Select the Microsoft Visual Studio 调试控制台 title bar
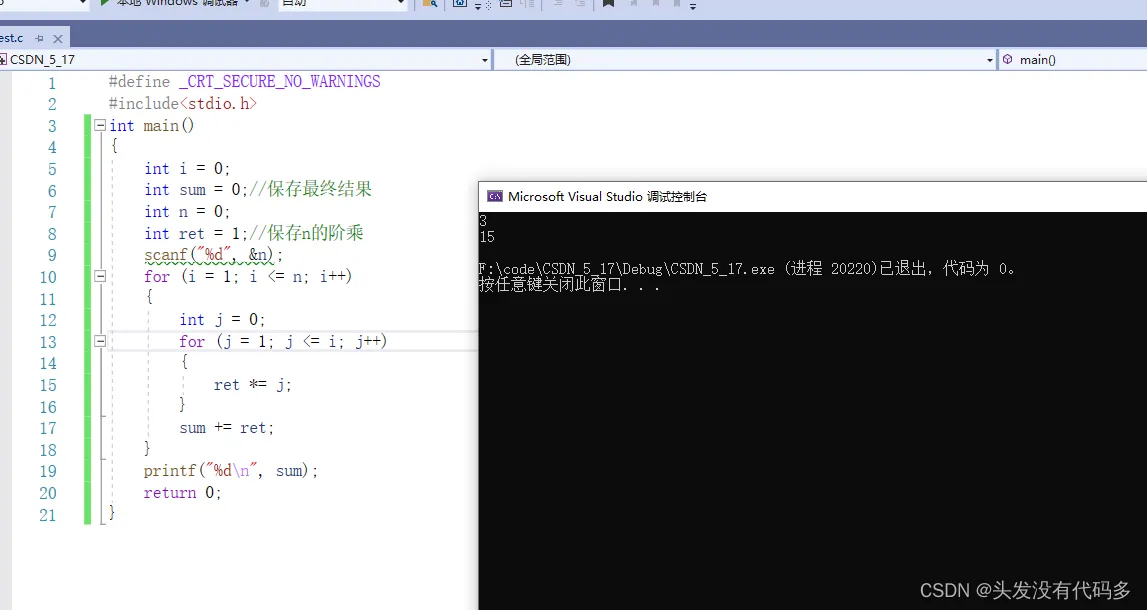The image size is (1147, 610). tap(813, 197)
